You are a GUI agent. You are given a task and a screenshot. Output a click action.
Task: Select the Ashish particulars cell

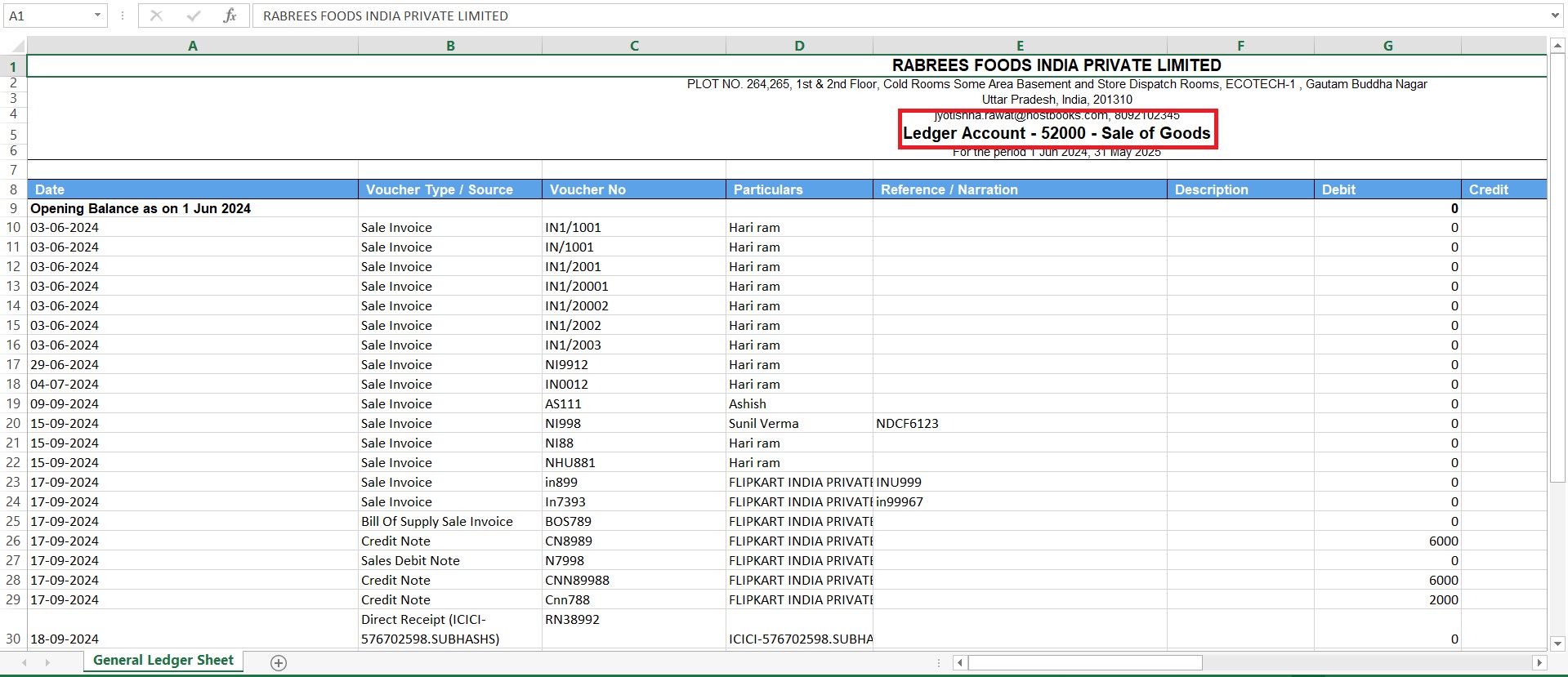pyautogui.click(x=799, y=403)
